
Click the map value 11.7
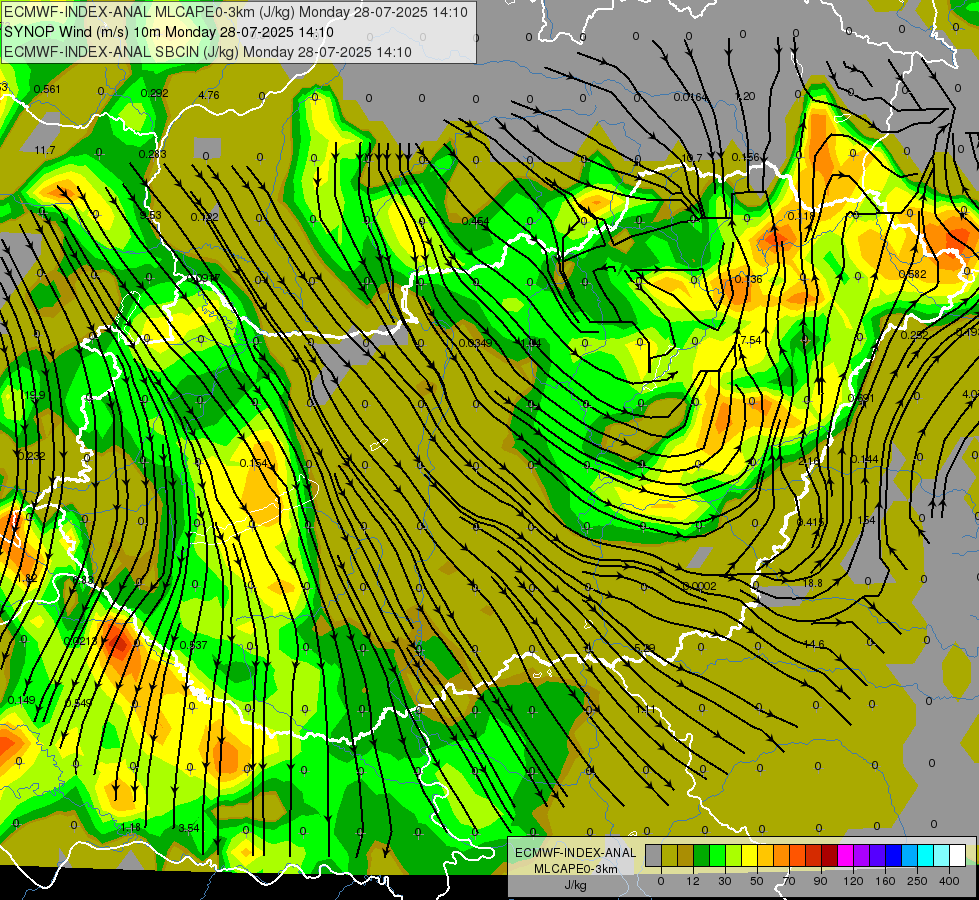click(45, 151)
